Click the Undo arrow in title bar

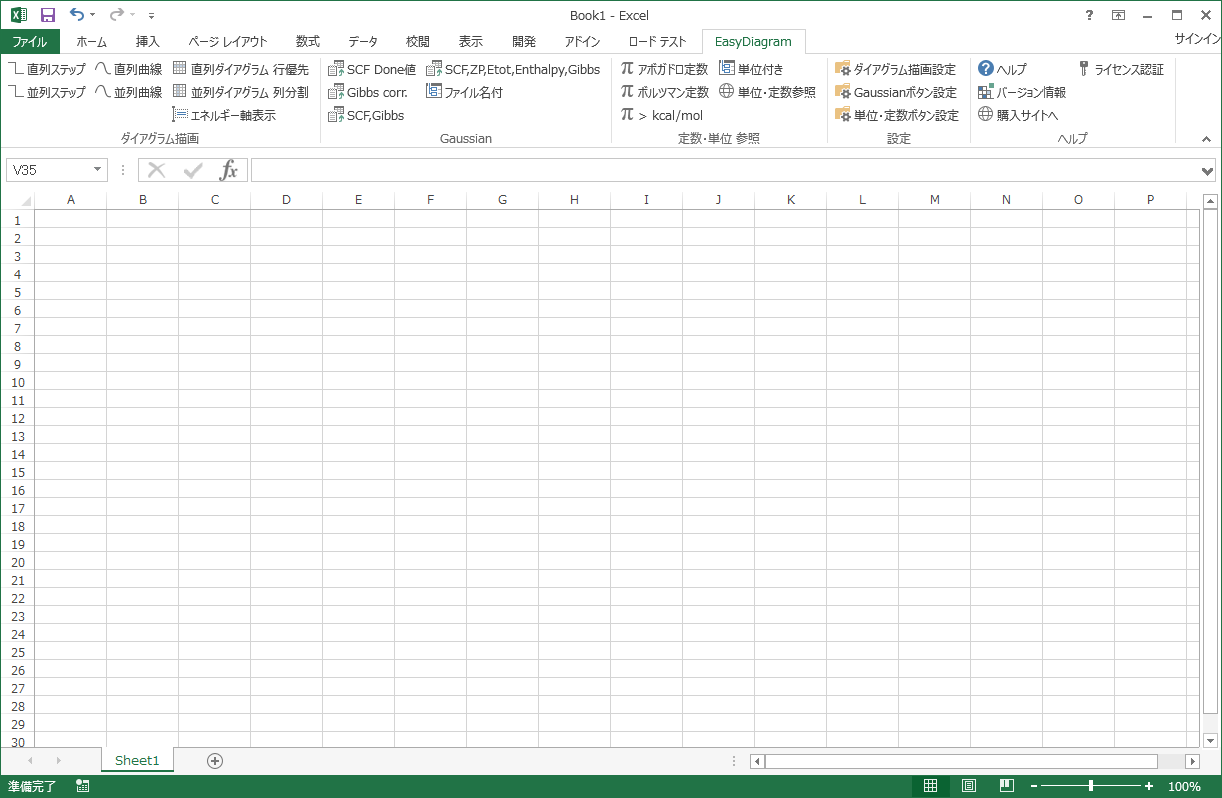(x=77, y=15)
